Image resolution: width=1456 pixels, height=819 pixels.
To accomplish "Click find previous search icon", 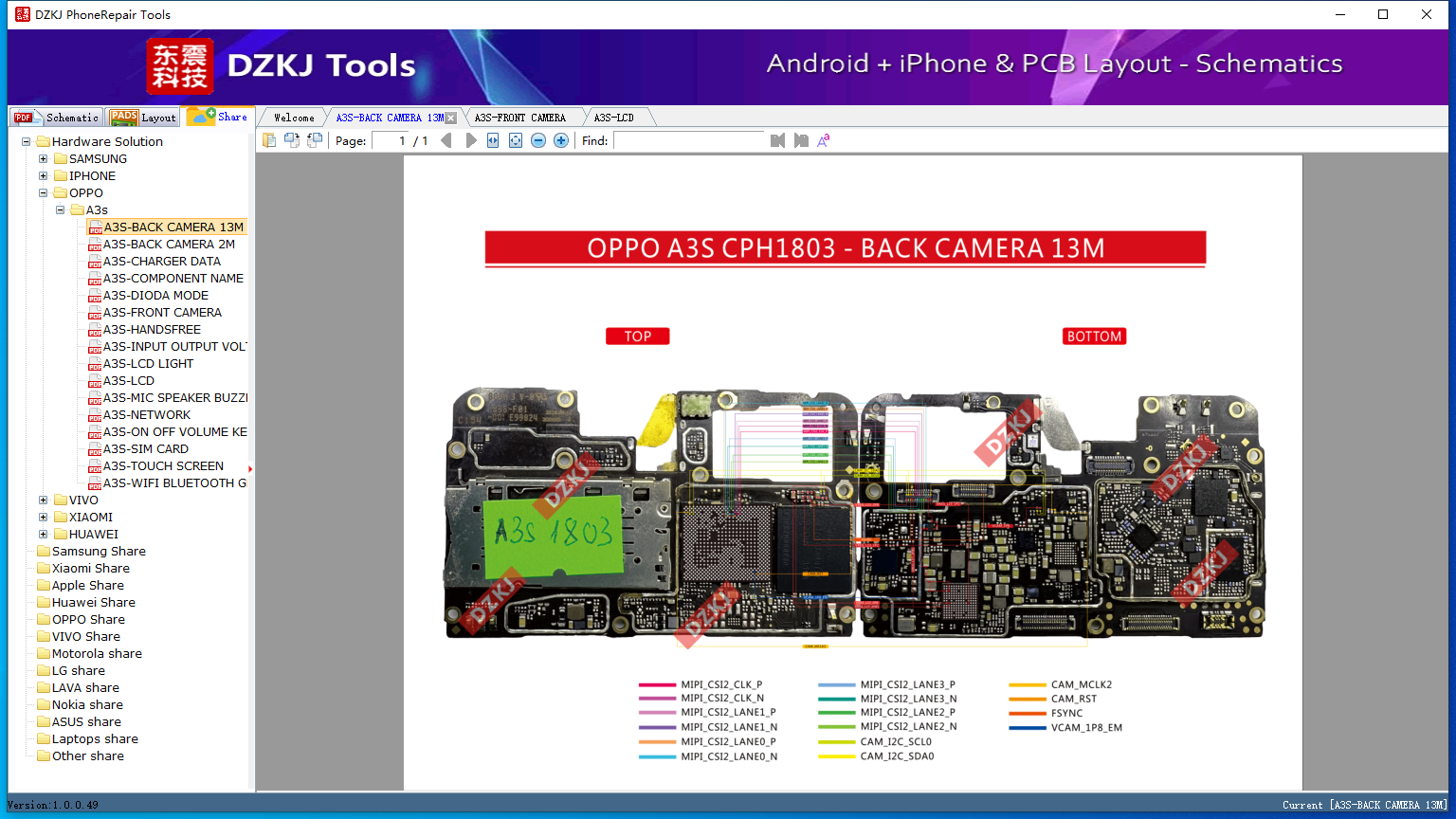I will pyautogui.click(x=777, y=140).
